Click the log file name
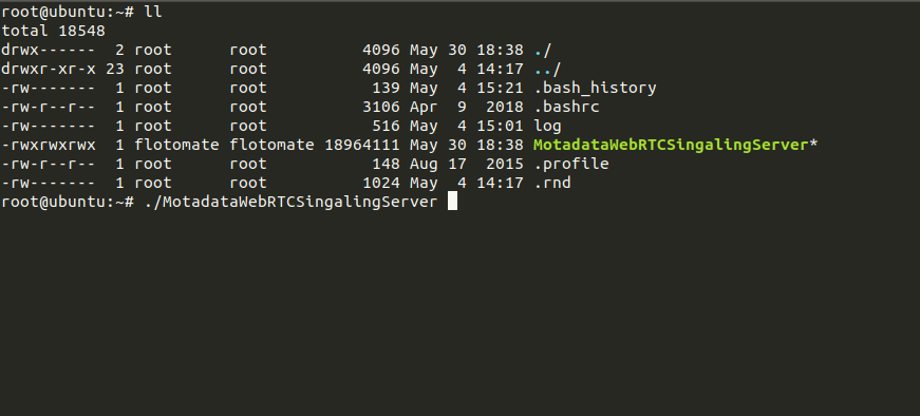Image resolution: width=921 pixels, height=416 pixels. 547,126
